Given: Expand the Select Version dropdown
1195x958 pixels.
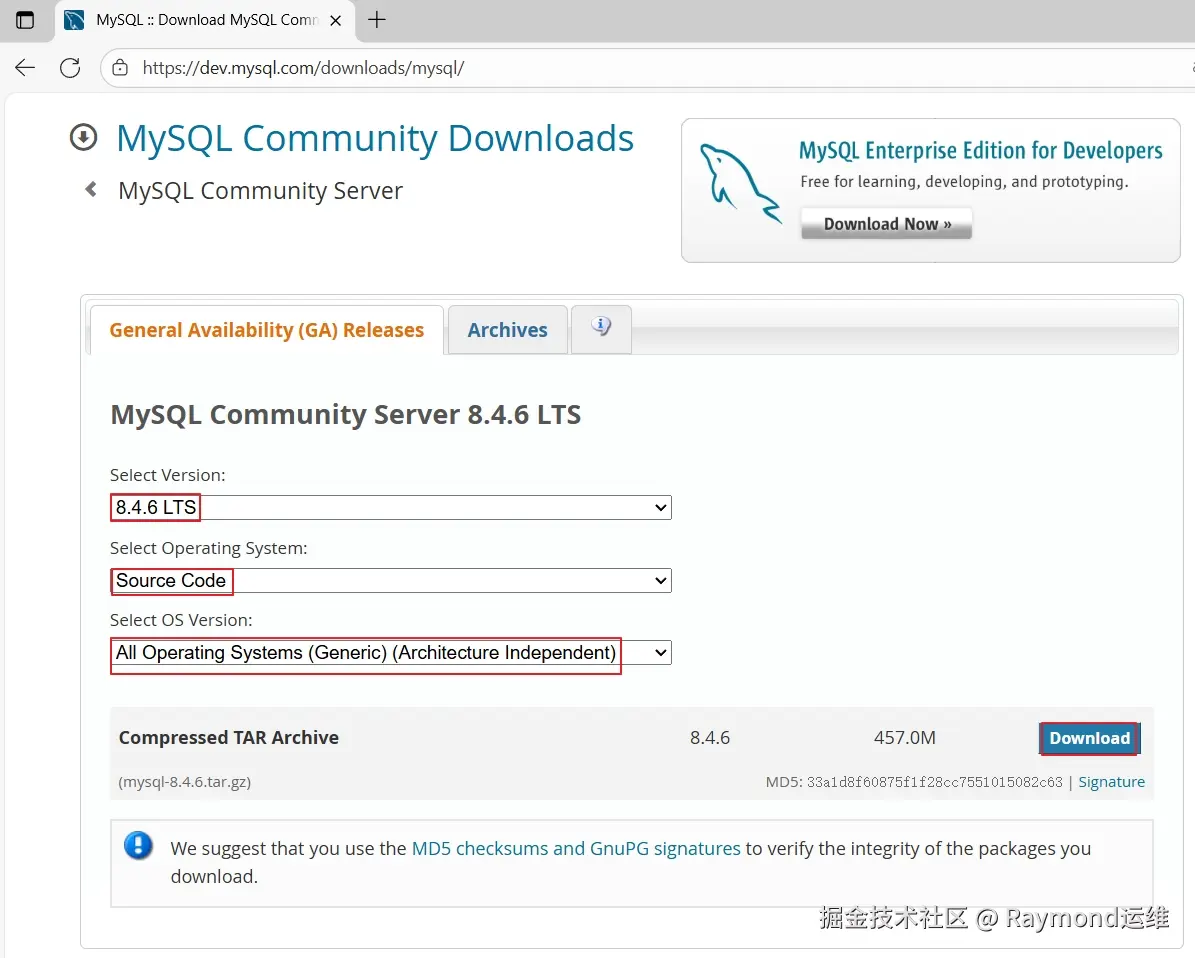Looking at the screenshot, I should point(391,508).
